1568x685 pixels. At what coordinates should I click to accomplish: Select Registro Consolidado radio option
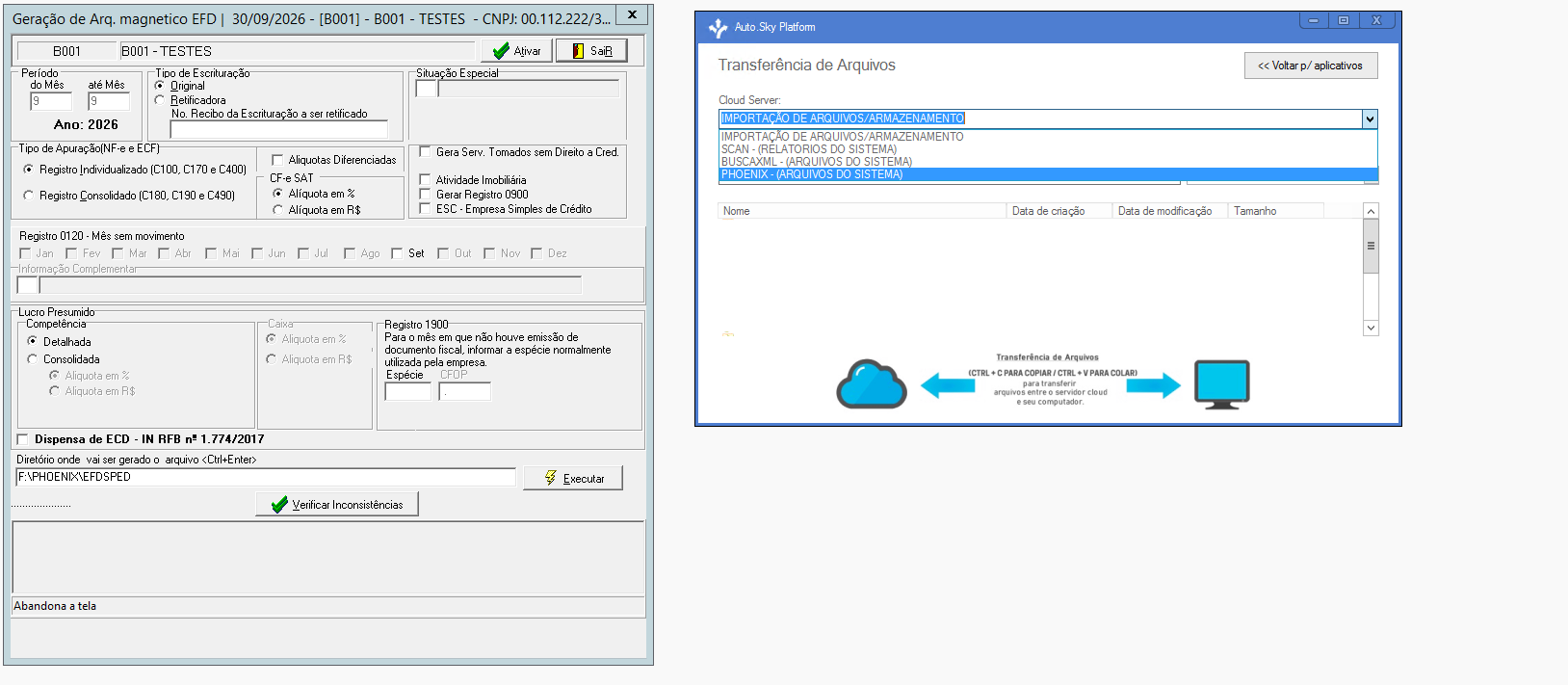29,196
